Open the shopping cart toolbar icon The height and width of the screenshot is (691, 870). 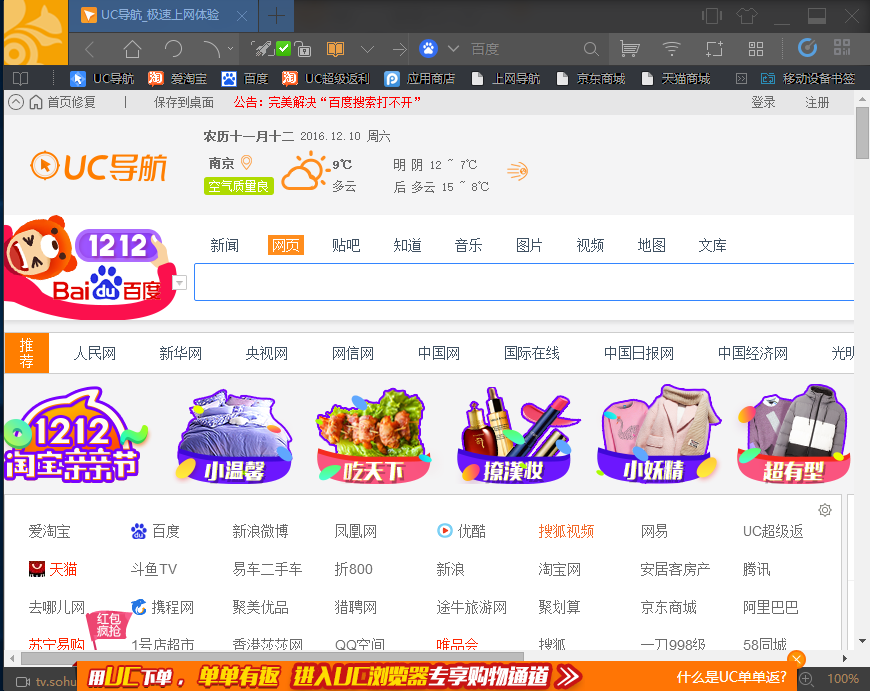[x=629, y=49]
